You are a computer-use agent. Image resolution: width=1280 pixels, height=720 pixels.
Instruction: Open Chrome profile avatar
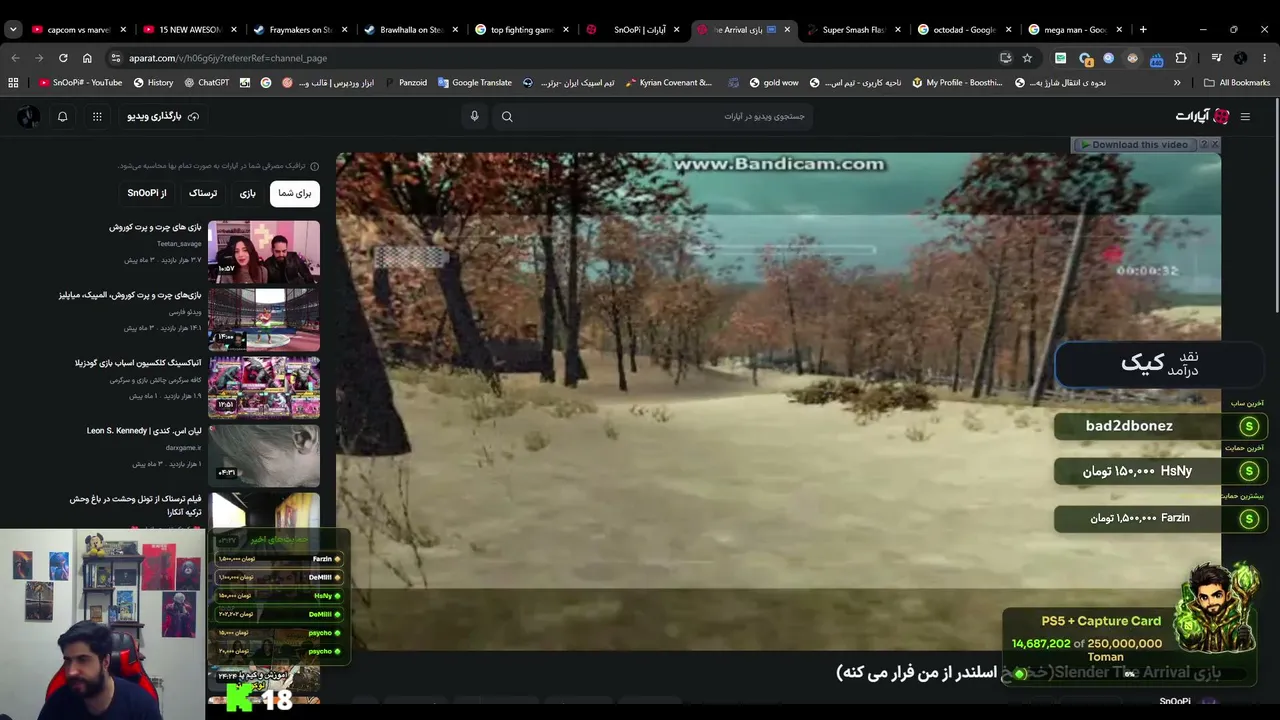coord(1241,58)
